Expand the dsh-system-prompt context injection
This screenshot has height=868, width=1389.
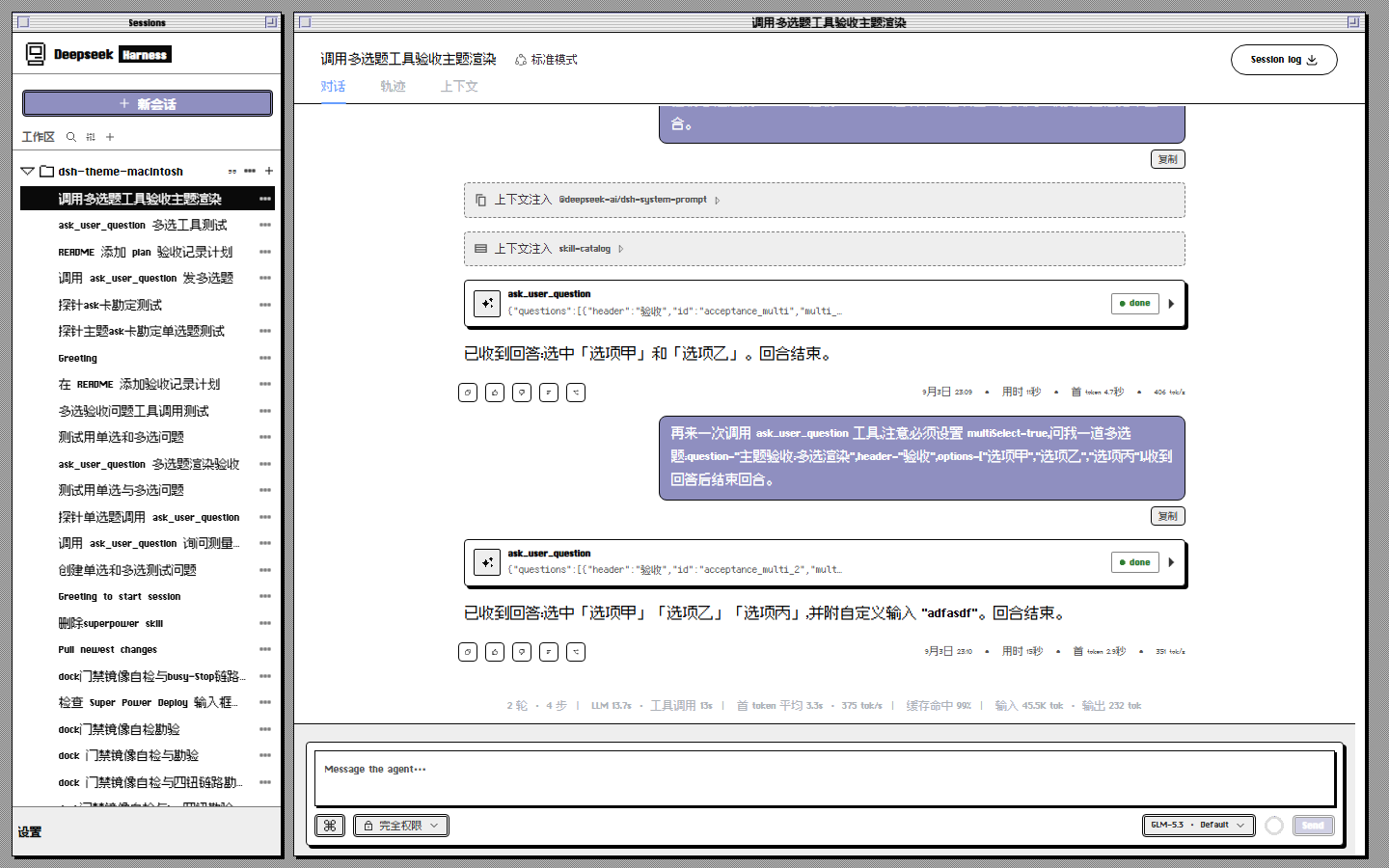718,200
